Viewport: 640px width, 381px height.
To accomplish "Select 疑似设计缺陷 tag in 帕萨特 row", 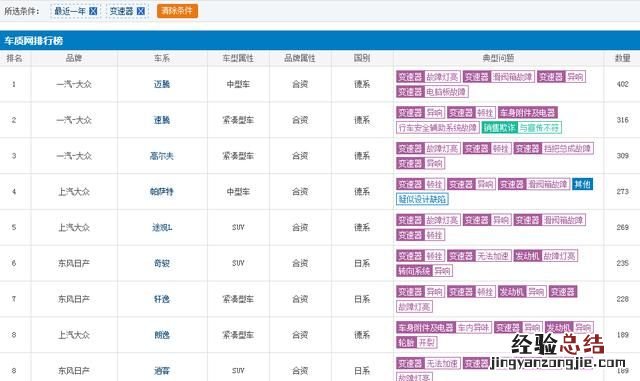I will 422,199.
